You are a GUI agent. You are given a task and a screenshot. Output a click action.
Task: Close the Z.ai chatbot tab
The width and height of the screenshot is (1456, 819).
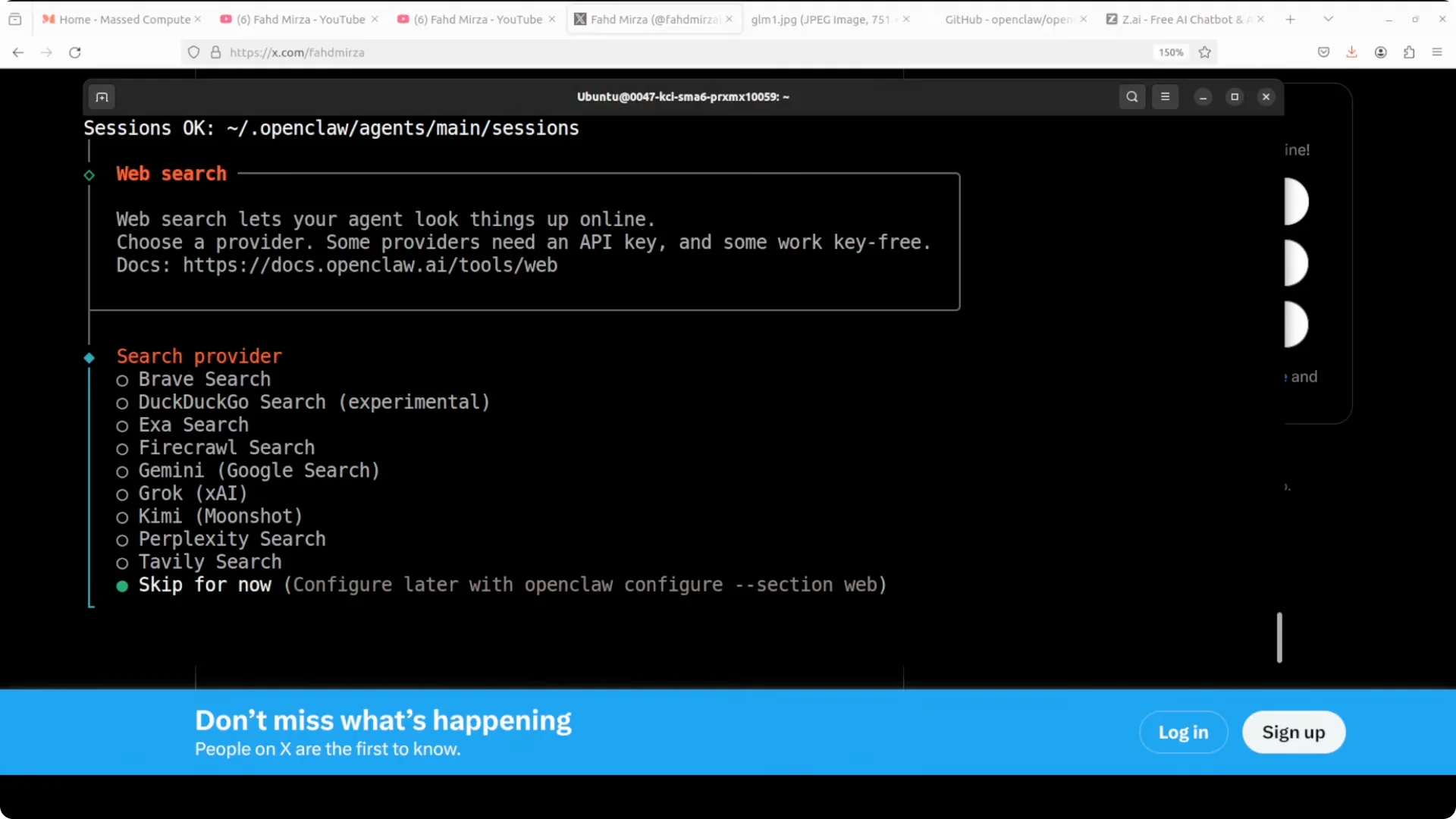tap(1260, 19)
